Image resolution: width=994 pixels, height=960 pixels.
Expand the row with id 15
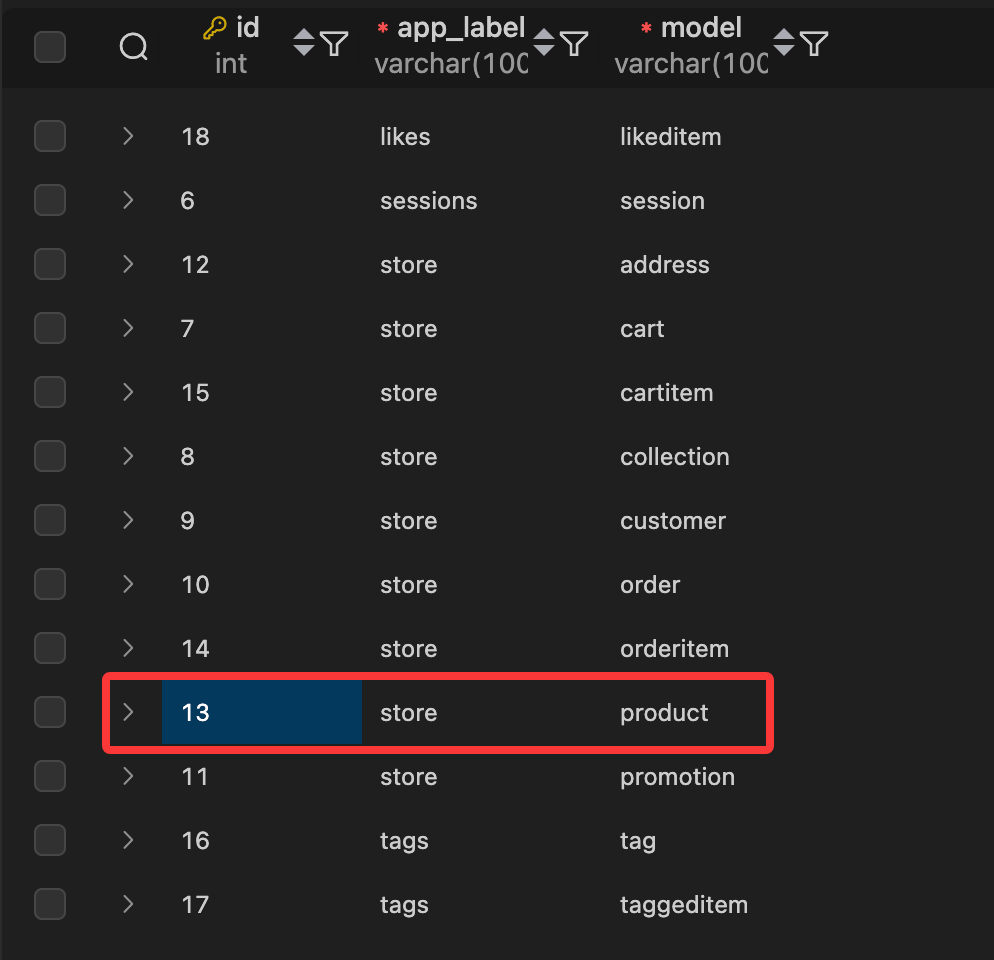click(x=128, y=392)
